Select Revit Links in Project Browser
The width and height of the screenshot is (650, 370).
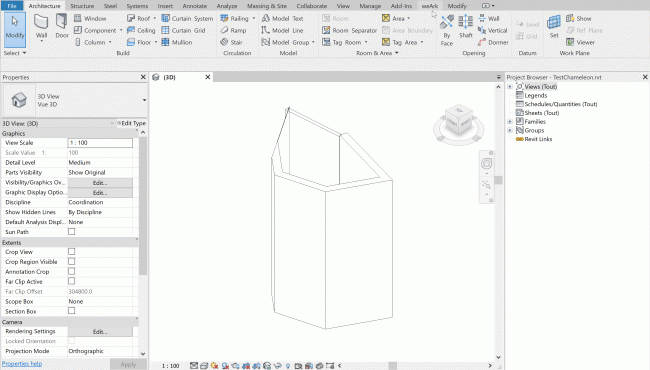point(538,139)
